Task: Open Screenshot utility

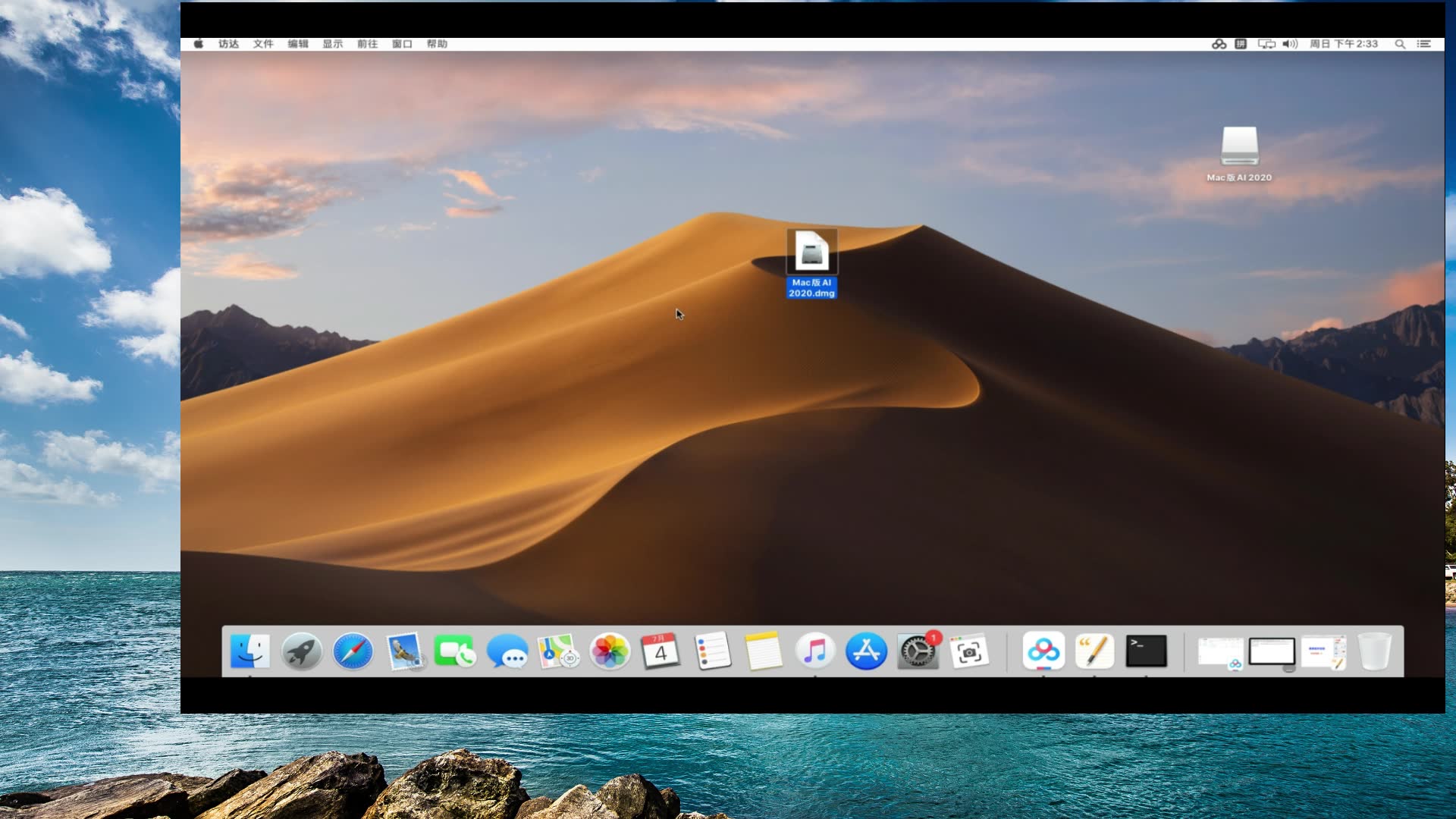Action: [968, 651]
